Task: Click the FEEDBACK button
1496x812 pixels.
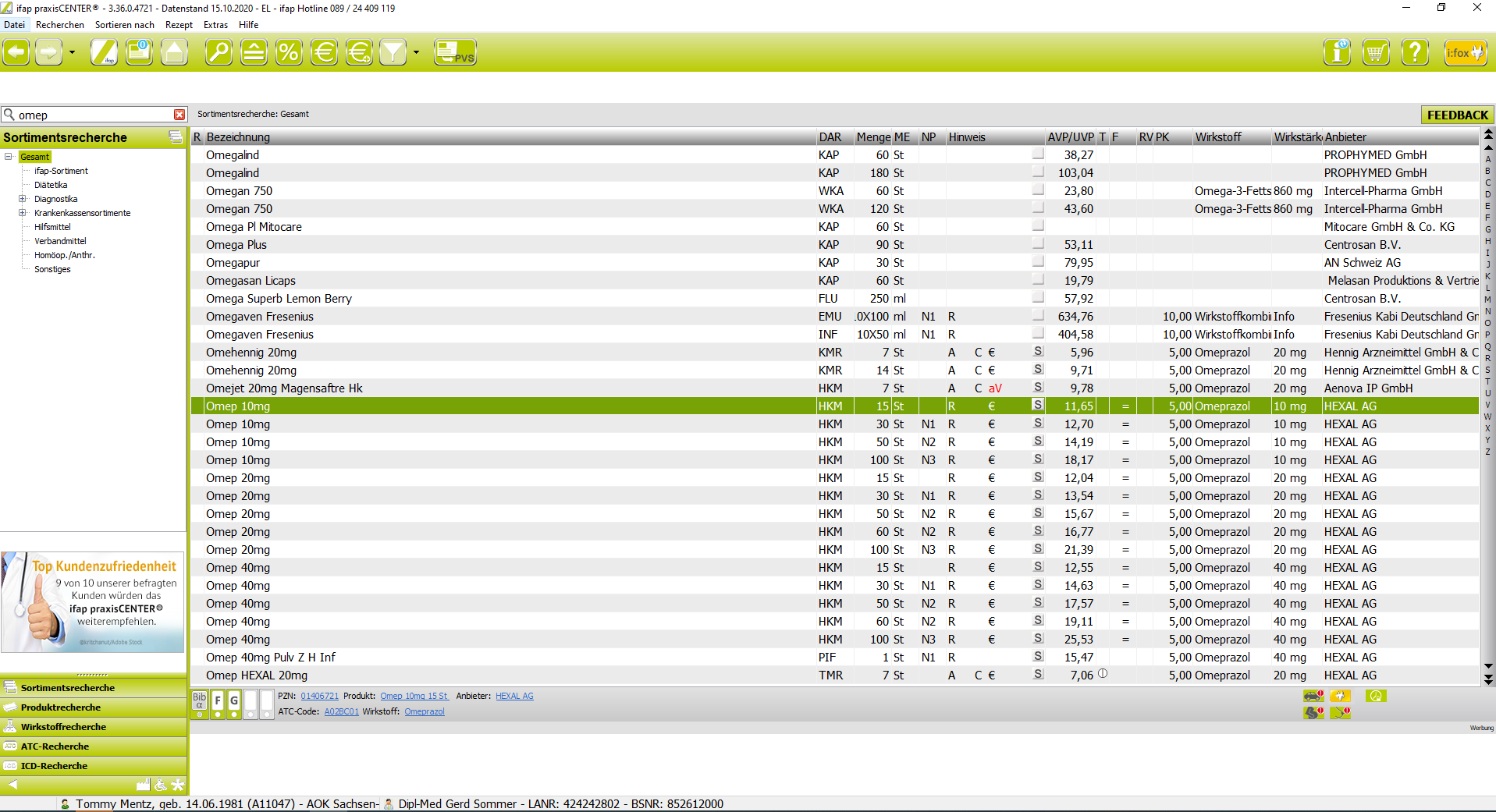Action: 1457,115
